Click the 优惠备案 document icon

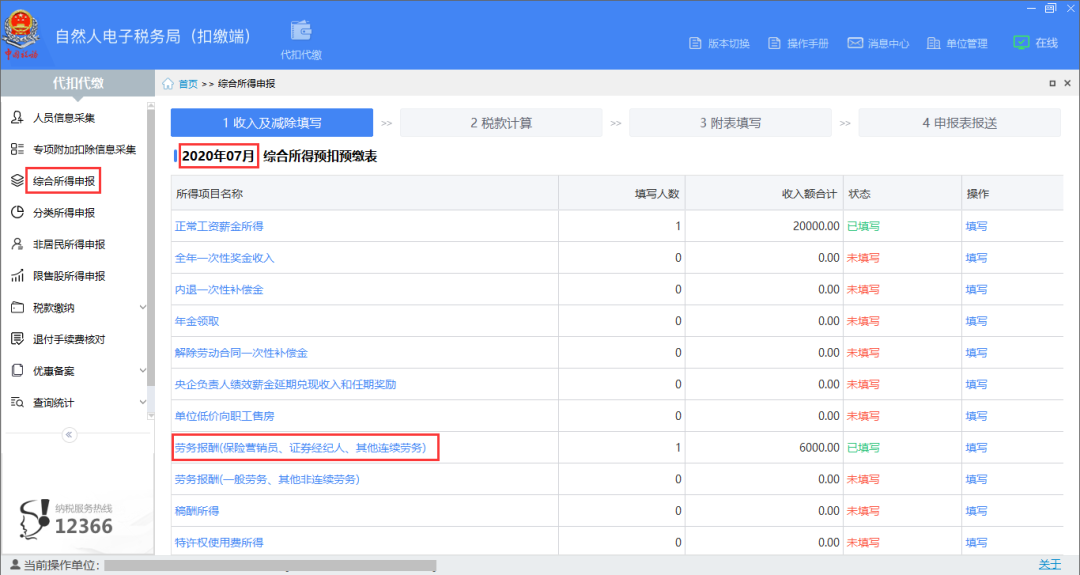tap(17, 370)
